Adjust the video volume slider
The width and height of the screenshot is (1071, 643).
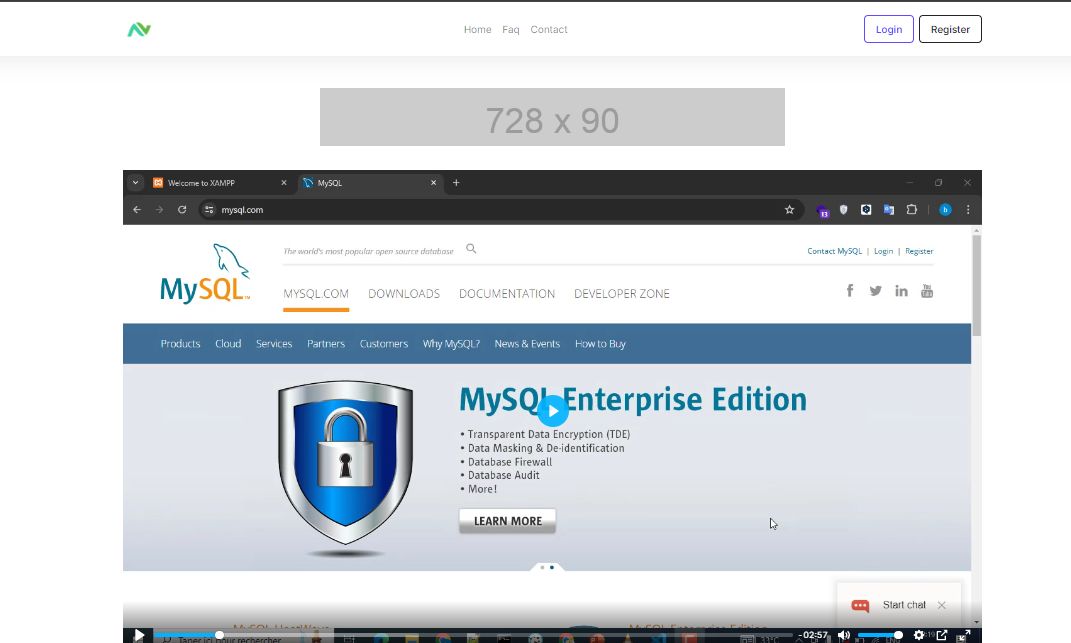(880, 635)
